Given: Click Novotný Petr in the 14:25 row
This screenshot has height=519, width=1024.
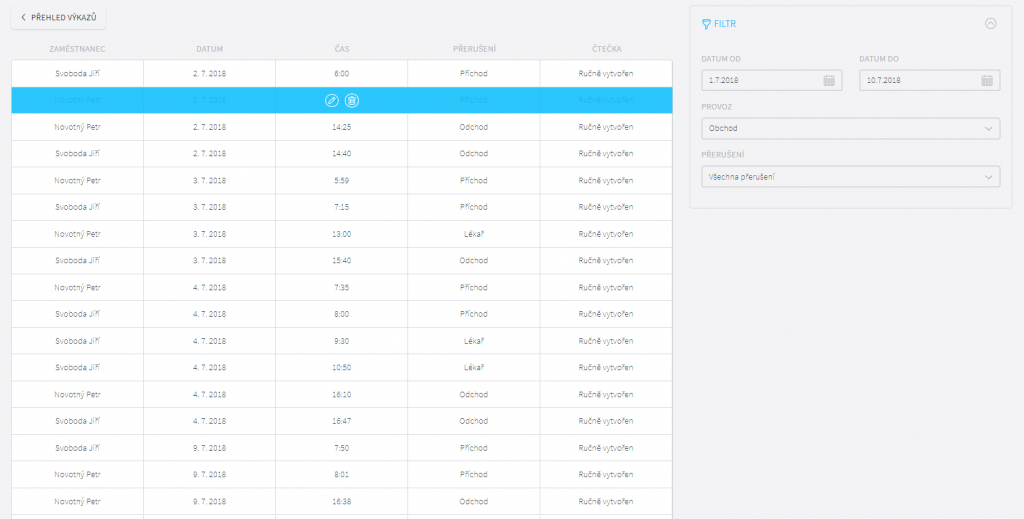Looking at the screenshot, I should pos(77,127).
